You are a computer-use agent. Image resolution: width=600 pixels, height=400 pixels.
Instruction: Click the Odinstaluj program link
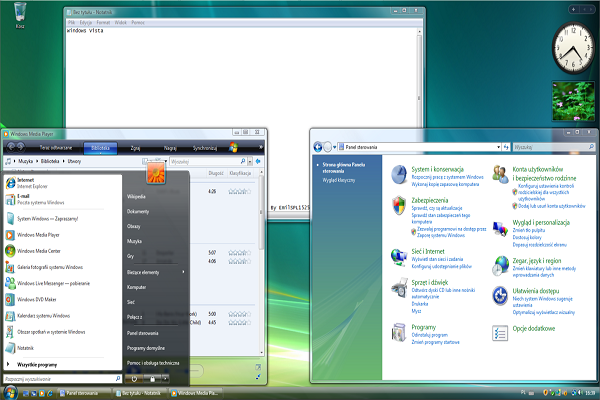pyautogui.click(x=429, y=335)
